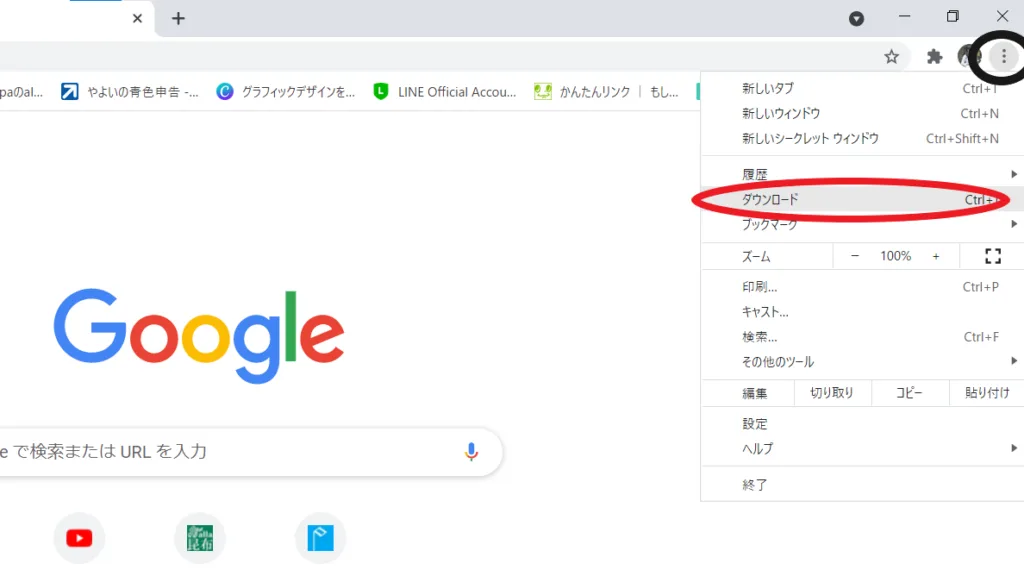Open 設定 from the Chrome menu
This screenshot has width=1024, height=576.
tap(755, 424)
